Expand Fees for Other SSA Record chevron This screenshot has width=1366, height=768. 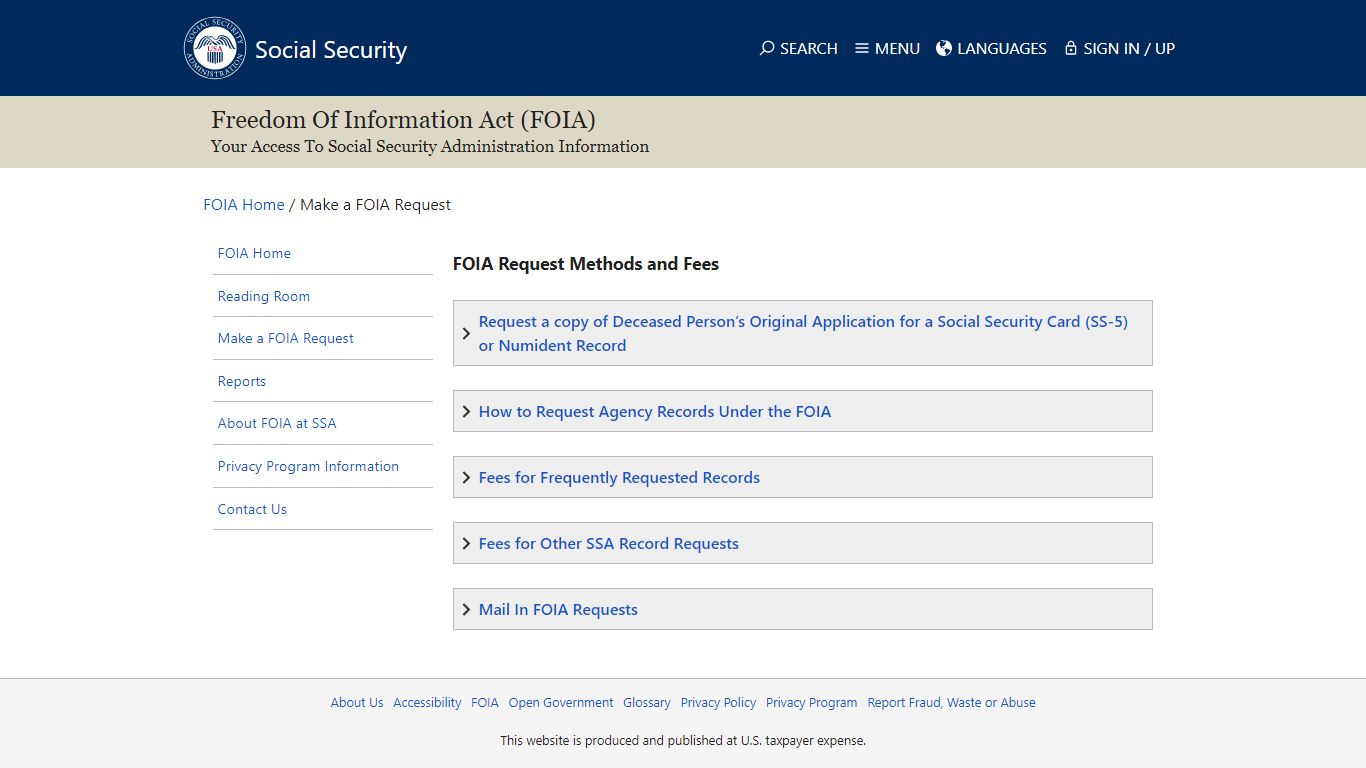[466, 543]
